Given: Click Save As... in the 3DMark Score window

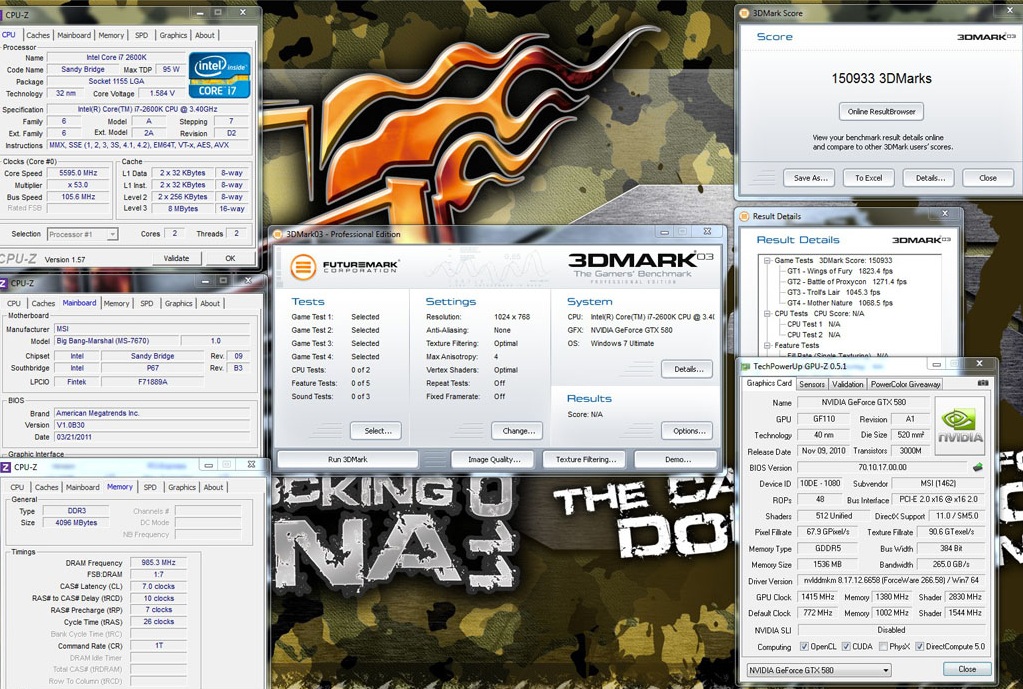Looking at the screenshot, I should pyautogui.click(x=810, y=177).
